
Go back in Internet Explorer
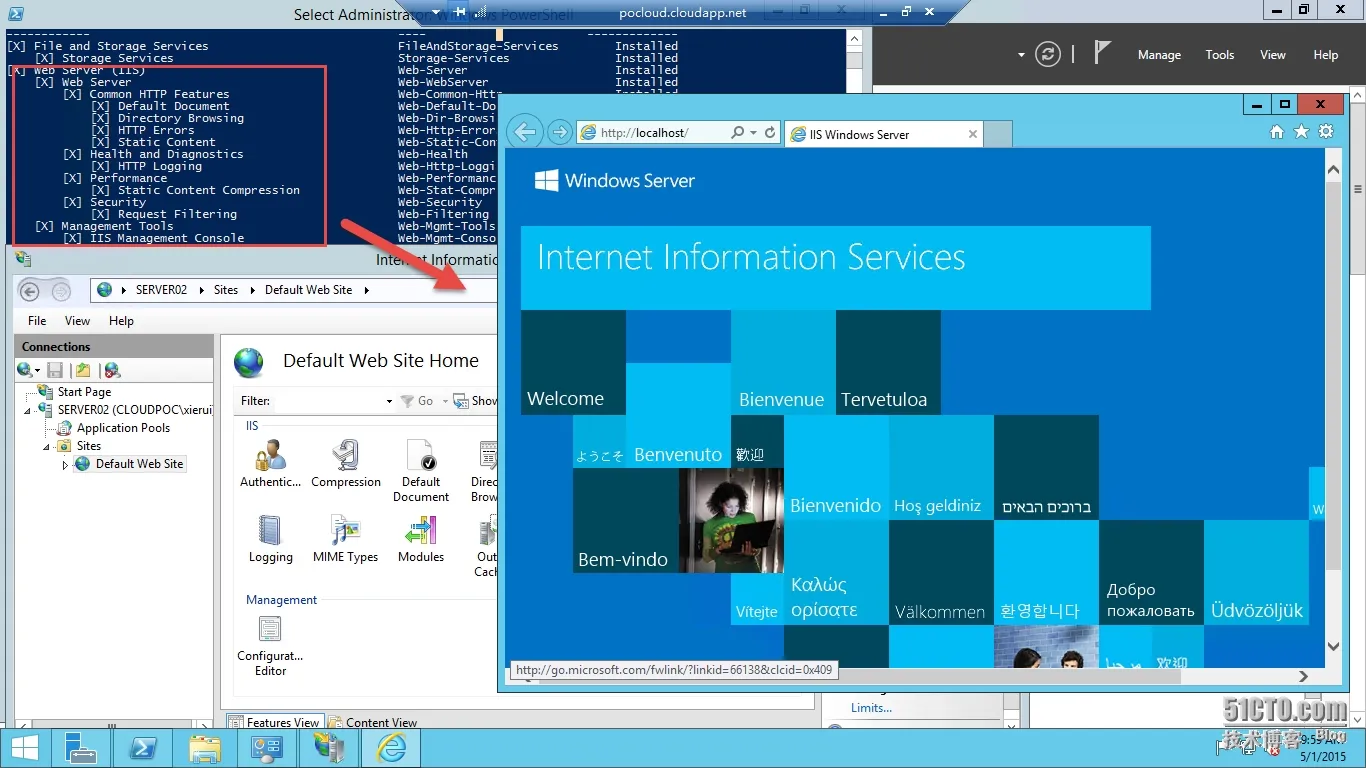(x=525, y=132)
